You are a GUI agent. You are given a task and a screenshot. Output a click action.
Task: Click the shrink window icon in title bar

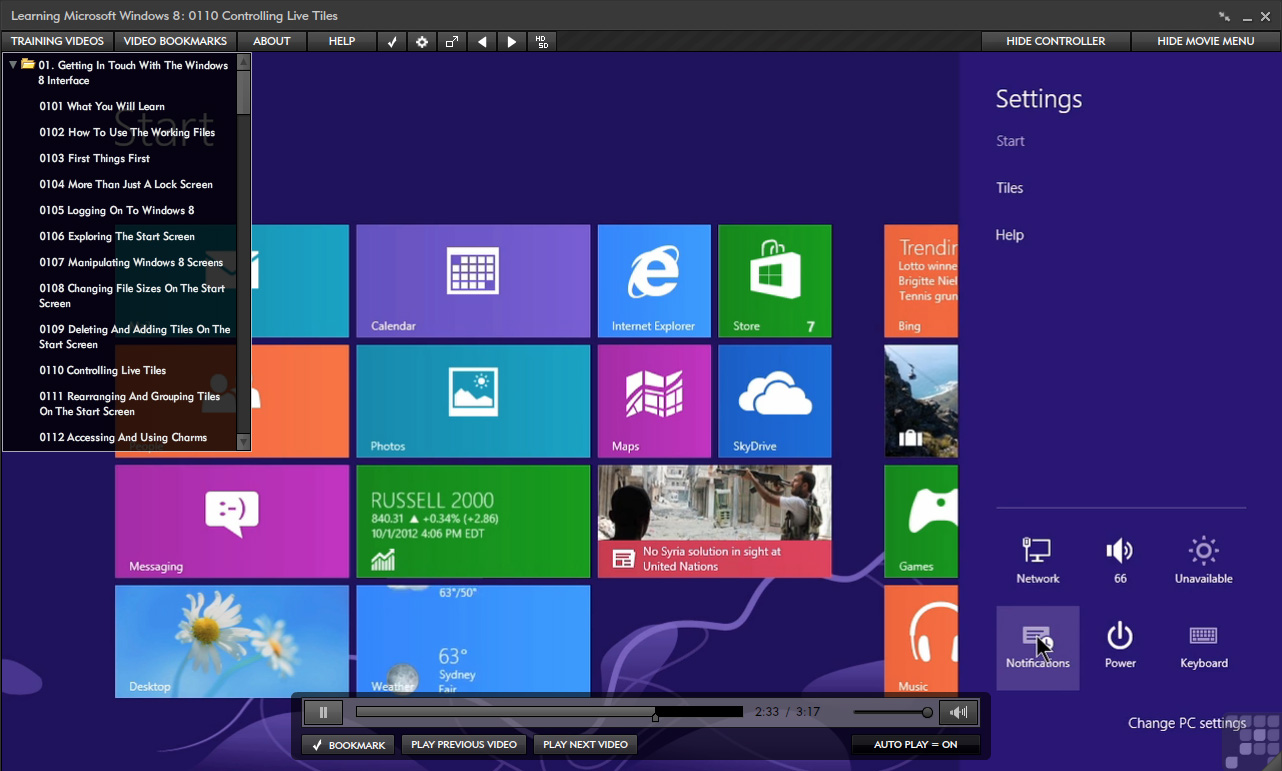pyautogui.click(x=1225, y=15)
